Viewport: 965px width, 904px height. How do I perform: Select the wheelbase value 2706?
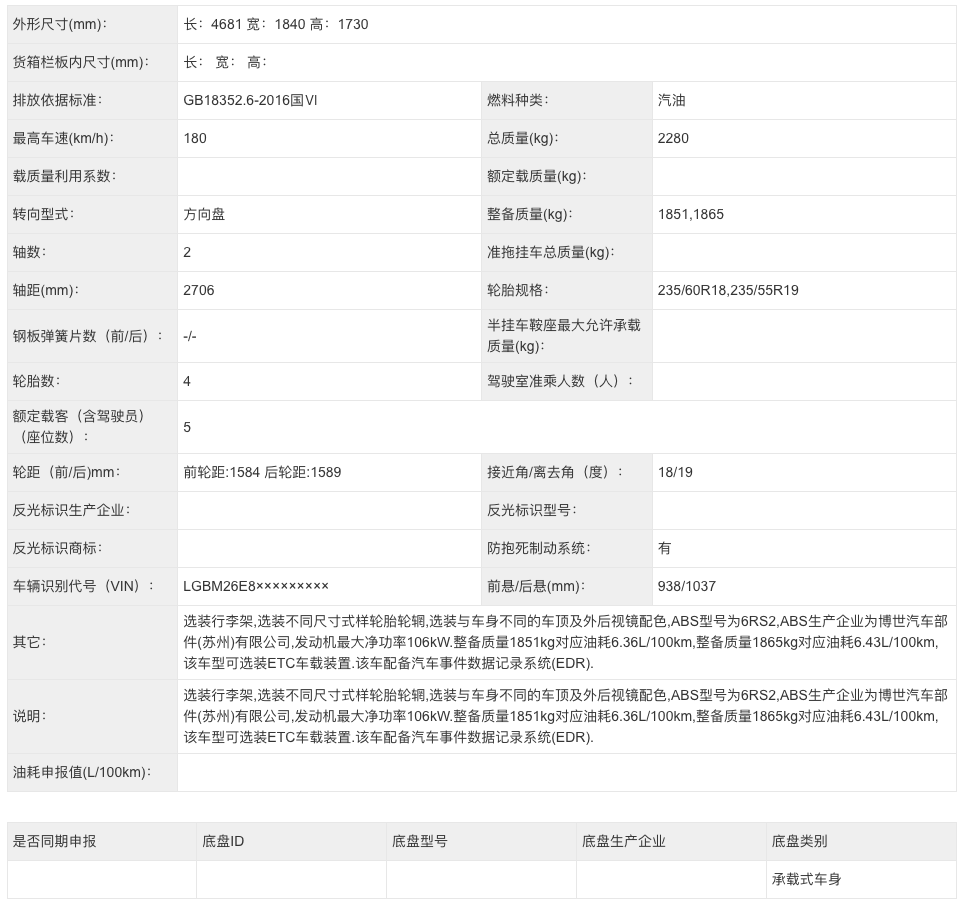tap(199, 290)
